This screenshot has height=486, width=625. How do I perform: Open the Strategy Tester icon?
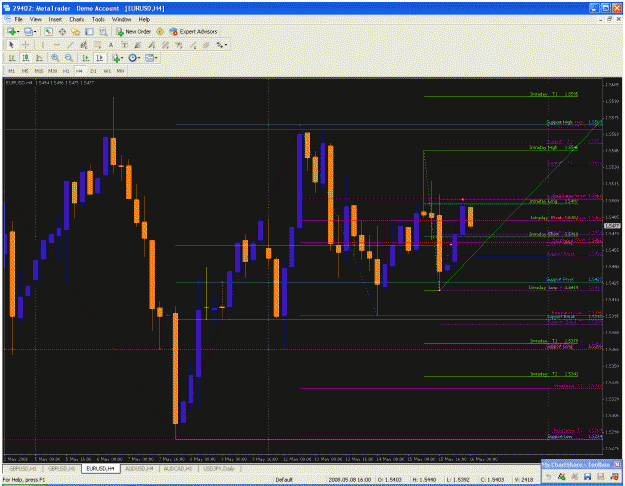coord(103,31)
